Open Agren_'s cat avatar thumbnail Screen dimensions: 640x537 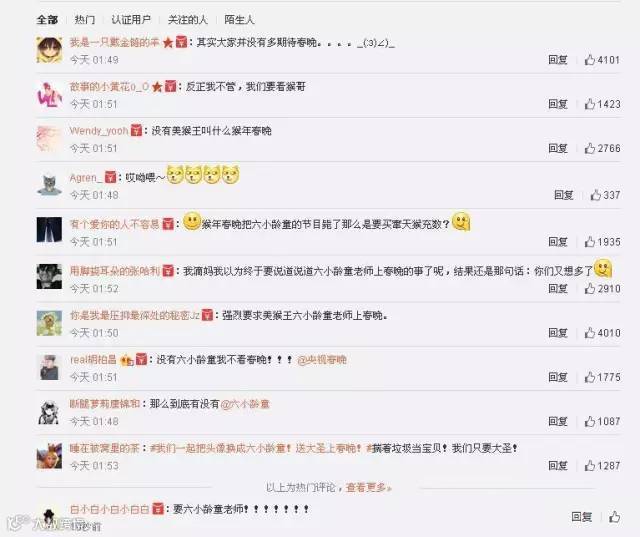point(49,186)
